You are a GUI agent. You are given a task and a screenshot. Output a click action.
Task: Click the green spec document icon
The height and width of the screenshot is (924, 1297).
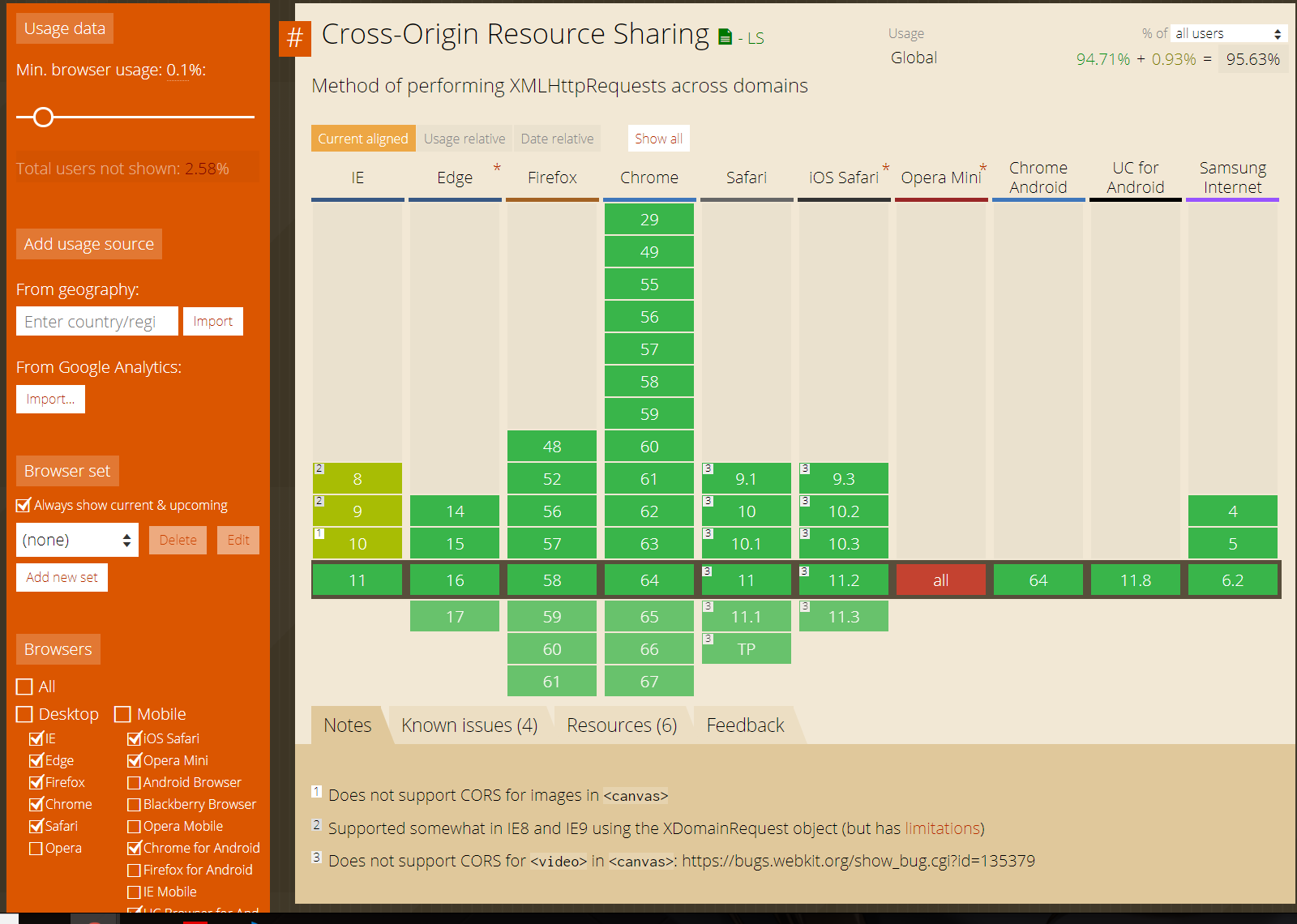[725, 37]
